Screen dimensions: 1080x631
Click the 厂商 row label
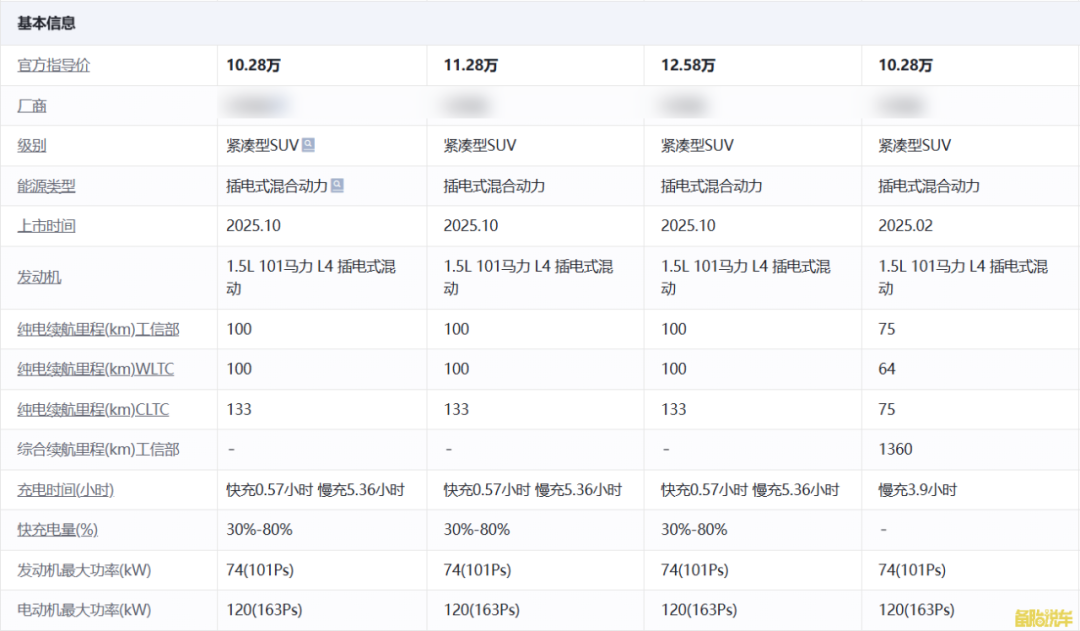[32, 106]
